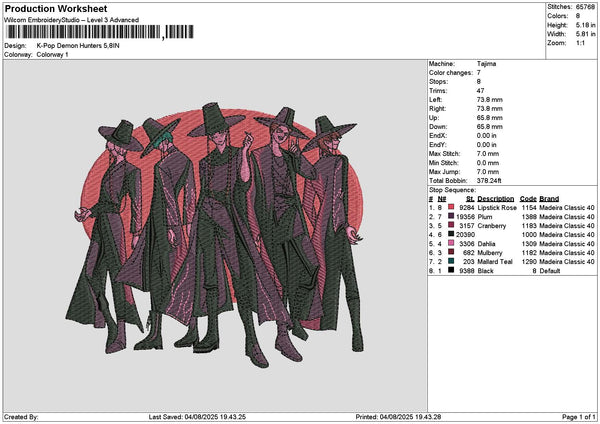This screenshot has width=600, height=424.
Task: Click the 'Mulberry' description text
Action: pos(490,253)
